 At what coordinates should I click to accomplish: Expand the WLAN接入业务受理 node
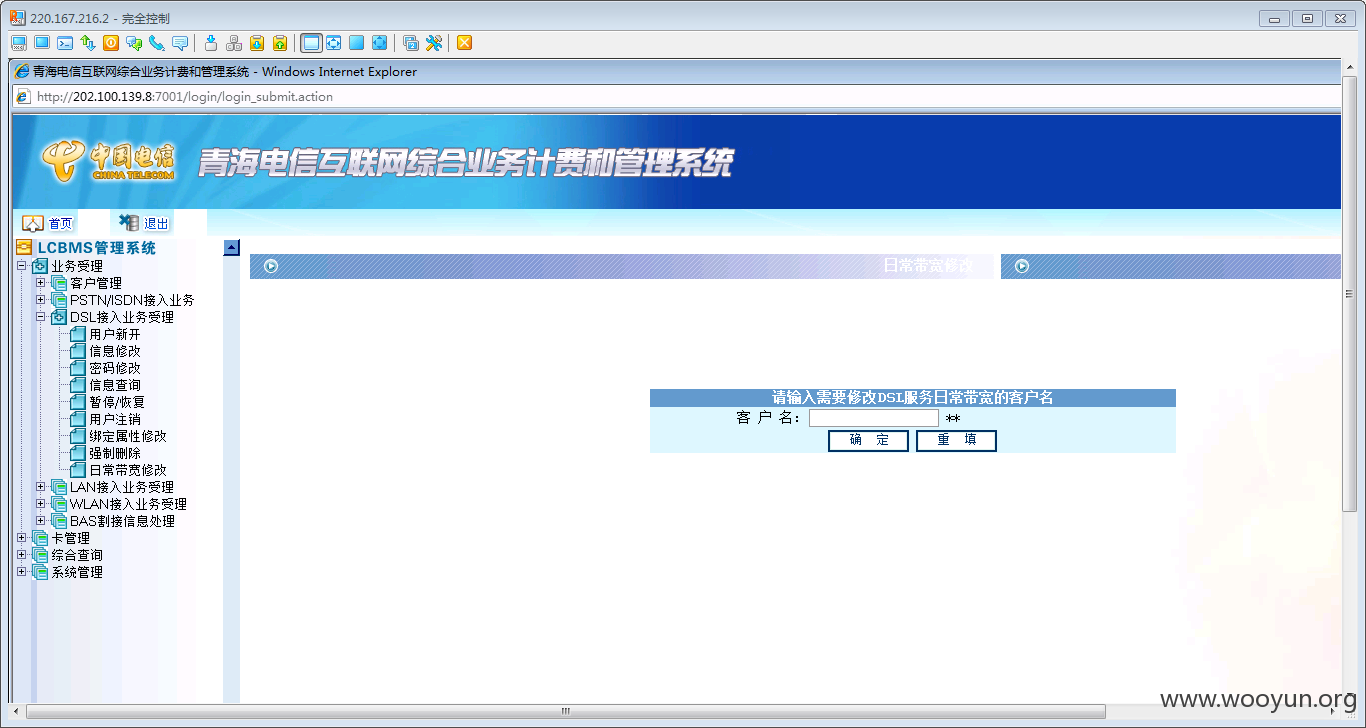click(41, 504)
